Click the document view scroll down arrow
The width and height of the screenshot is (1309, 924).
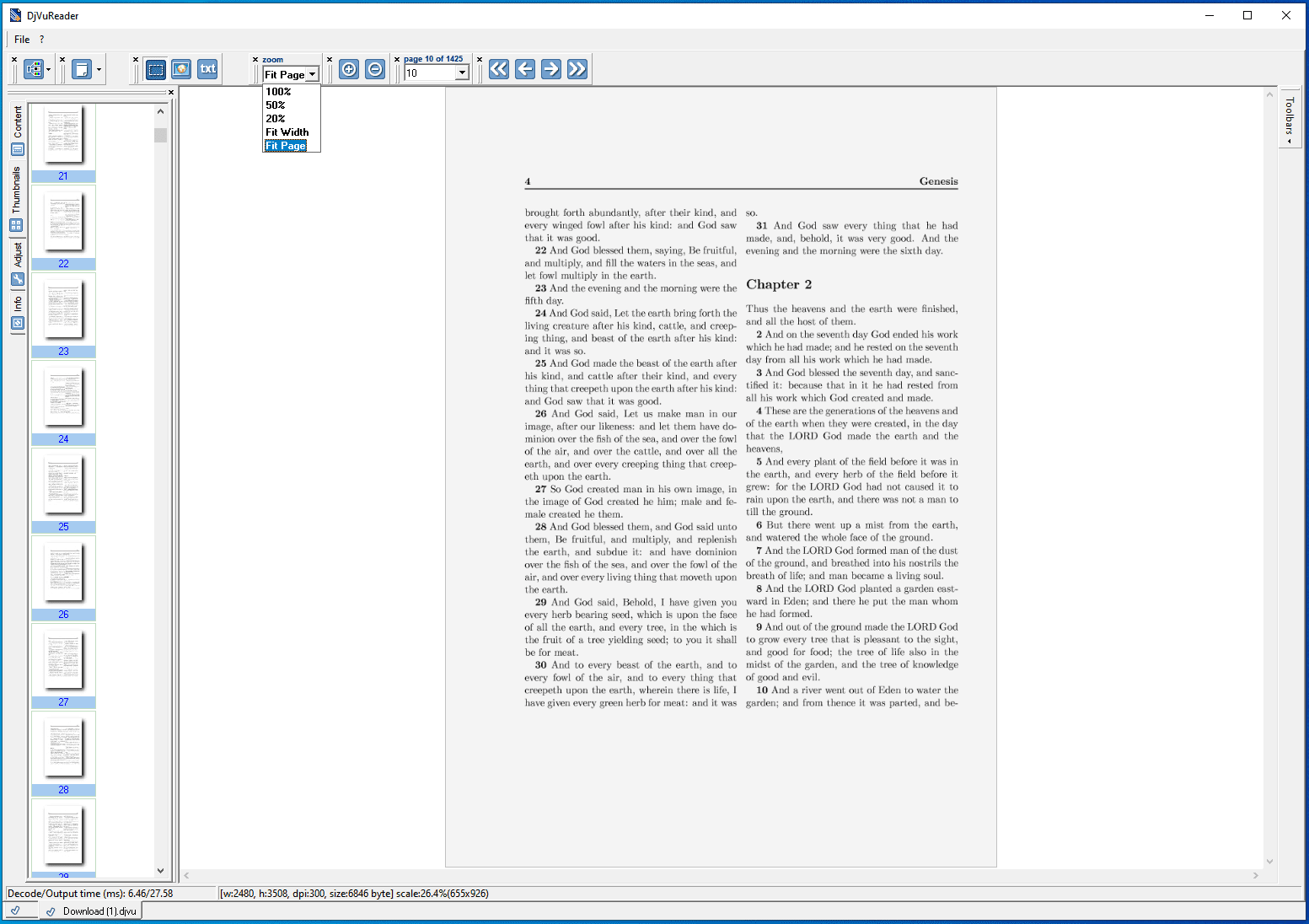click(x=1270, y=862)
